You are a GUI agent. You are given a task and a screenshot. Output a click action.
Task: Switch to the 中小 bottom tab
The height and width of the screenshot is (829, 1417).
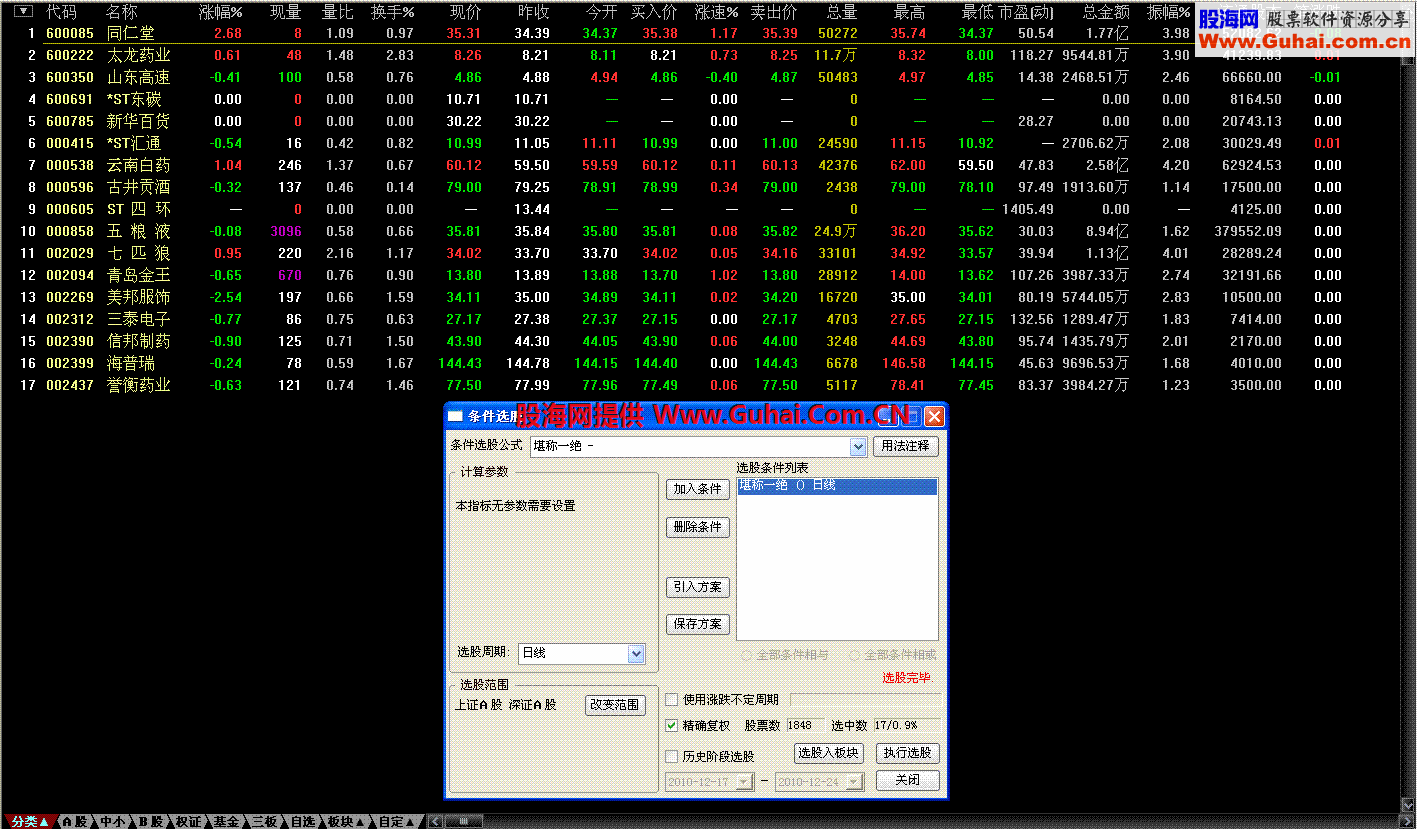[112, 821]
